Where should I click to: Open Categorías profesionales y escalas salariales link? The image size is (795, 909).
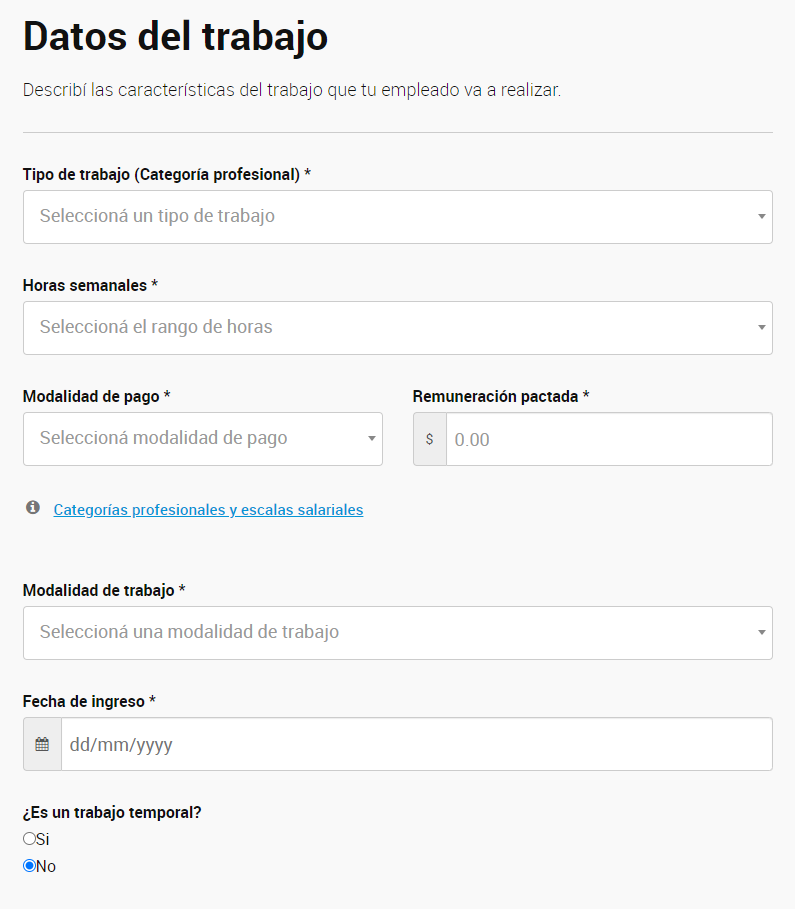pos(208,510)
